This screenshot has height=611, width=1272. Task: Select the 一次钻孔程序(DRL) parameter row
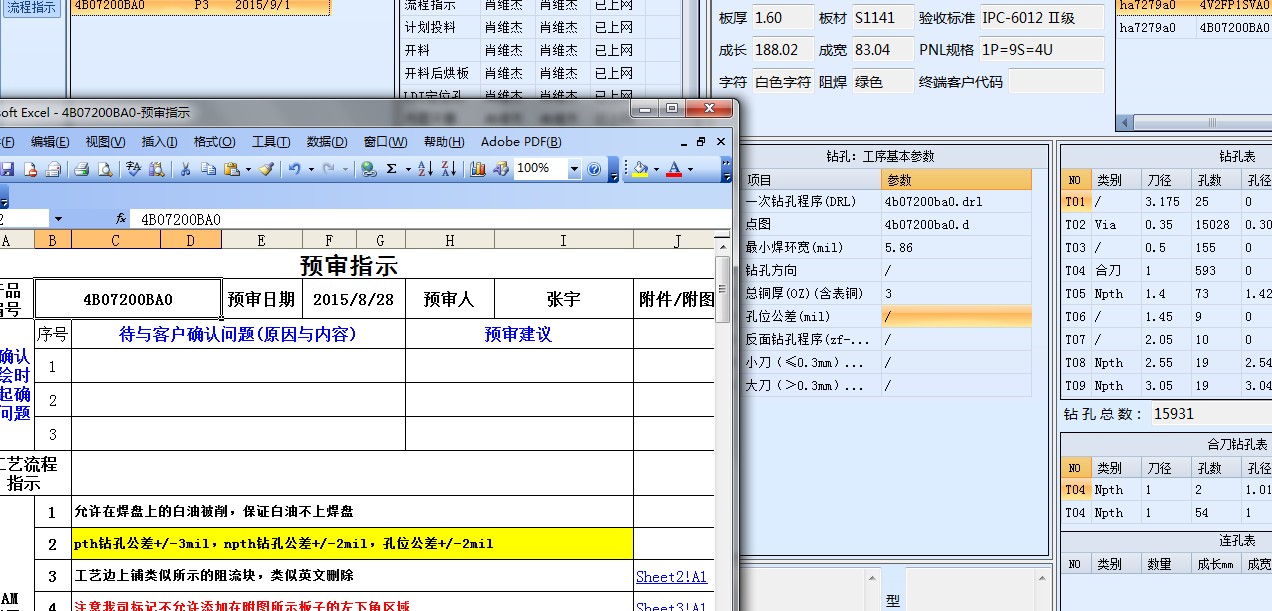[x=888, y=202]
